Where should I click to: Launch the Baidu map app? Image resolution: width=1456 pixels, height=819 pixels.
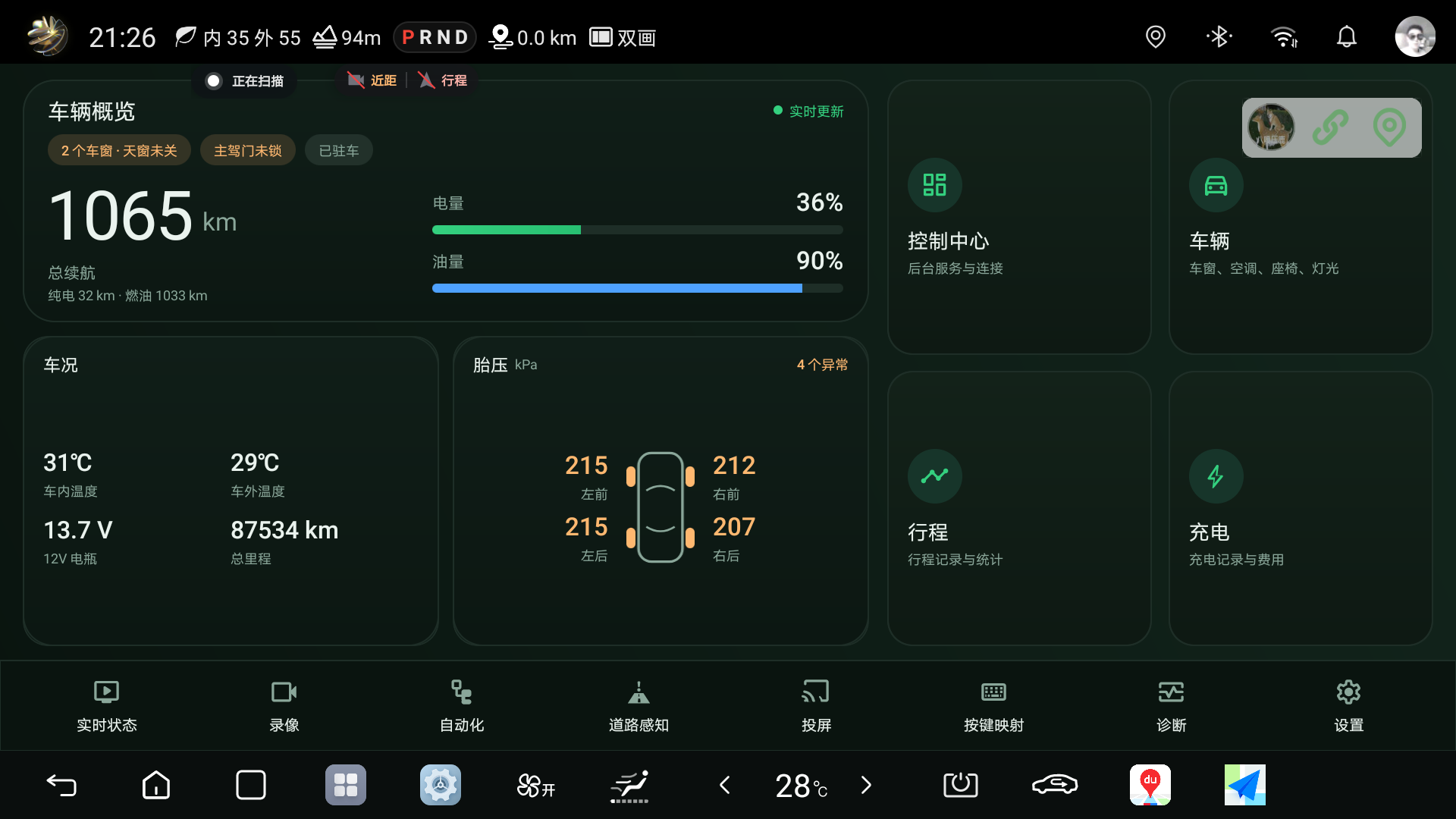(x=1150, y=785)
